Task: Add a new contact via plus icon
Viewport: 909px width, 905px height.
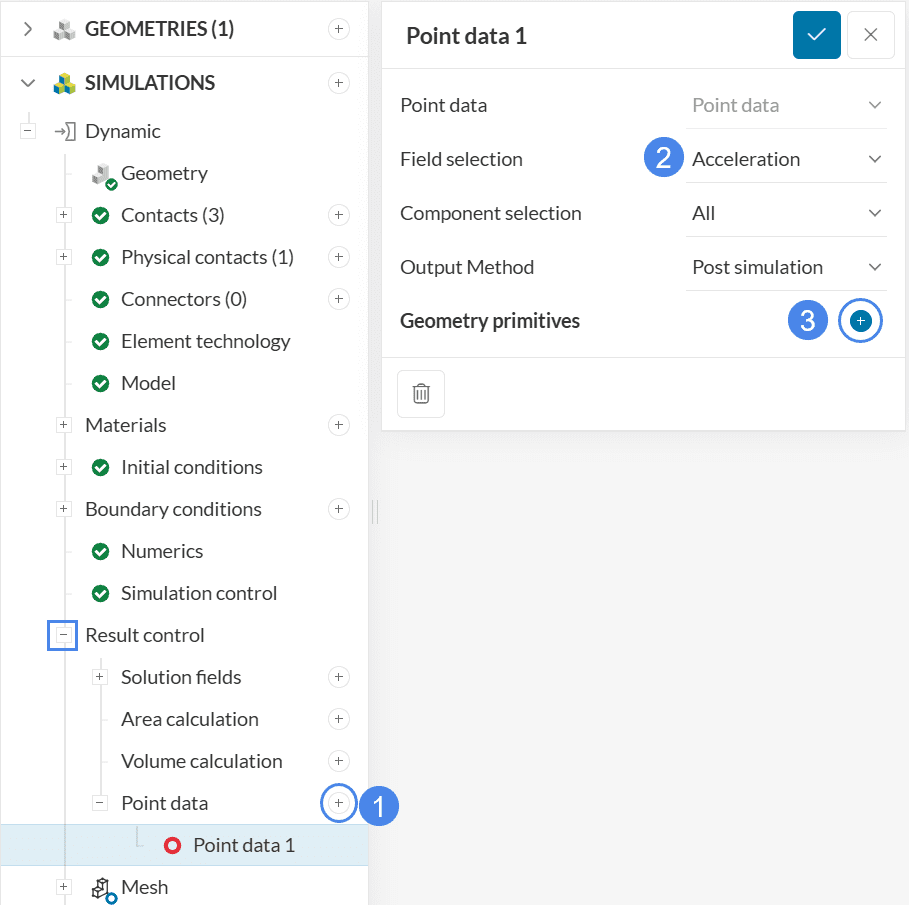Action: (338, 215)
